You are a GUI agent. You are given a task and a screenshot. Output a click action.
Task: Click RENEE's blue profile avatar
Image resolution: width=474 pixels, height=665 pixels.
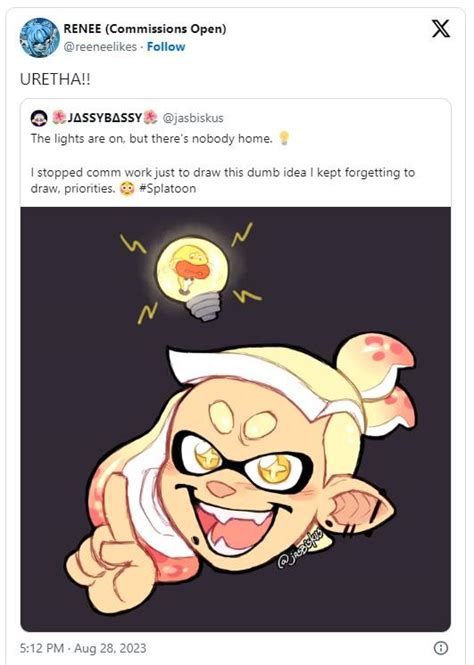(39, 37)
